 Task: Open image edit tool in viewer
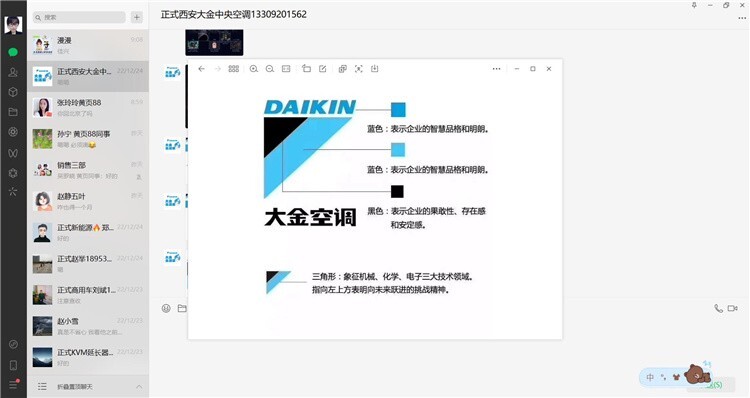[323, 69]
